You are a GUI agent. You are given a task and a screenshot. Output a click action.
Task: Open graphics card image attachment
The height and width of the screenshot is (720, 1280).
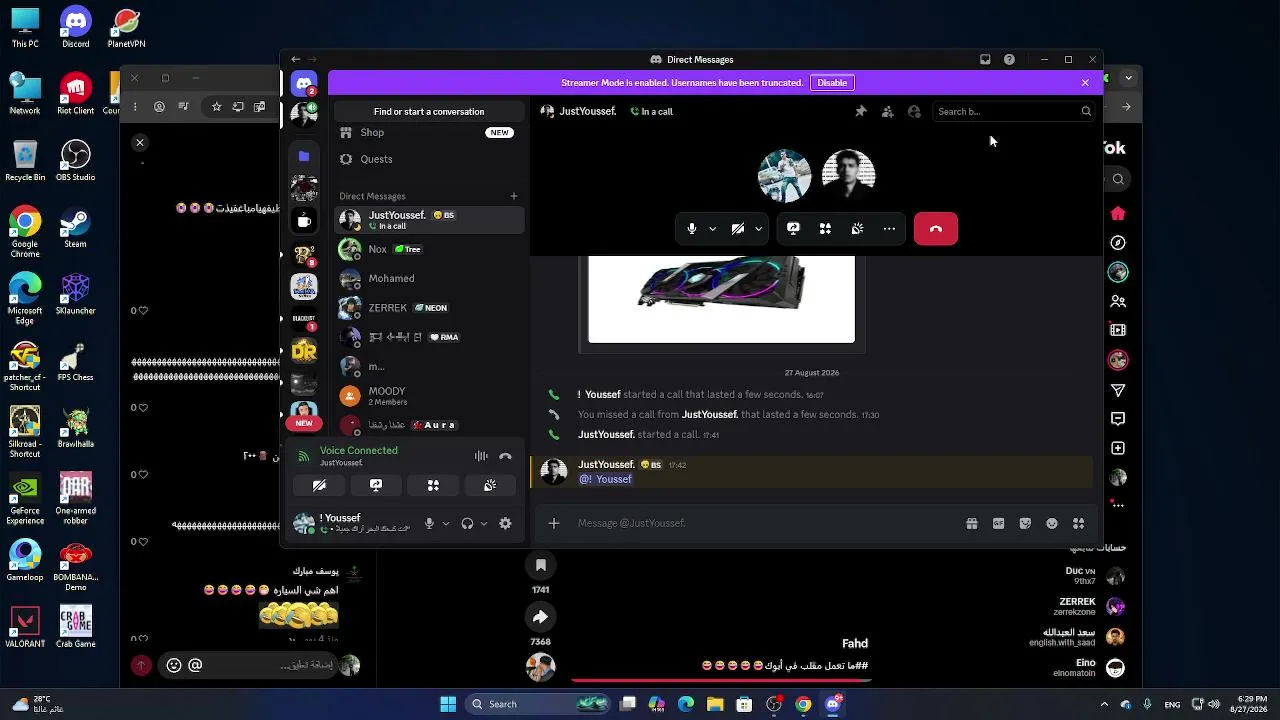721,299
